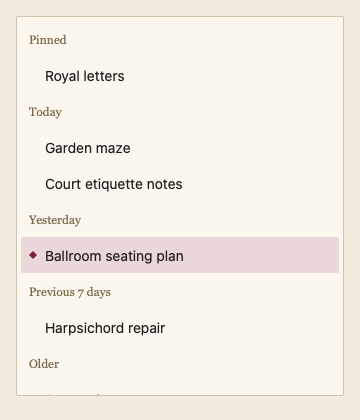
Task: Click the word 'days' in Previous 7 days
Action: point(99,292)
